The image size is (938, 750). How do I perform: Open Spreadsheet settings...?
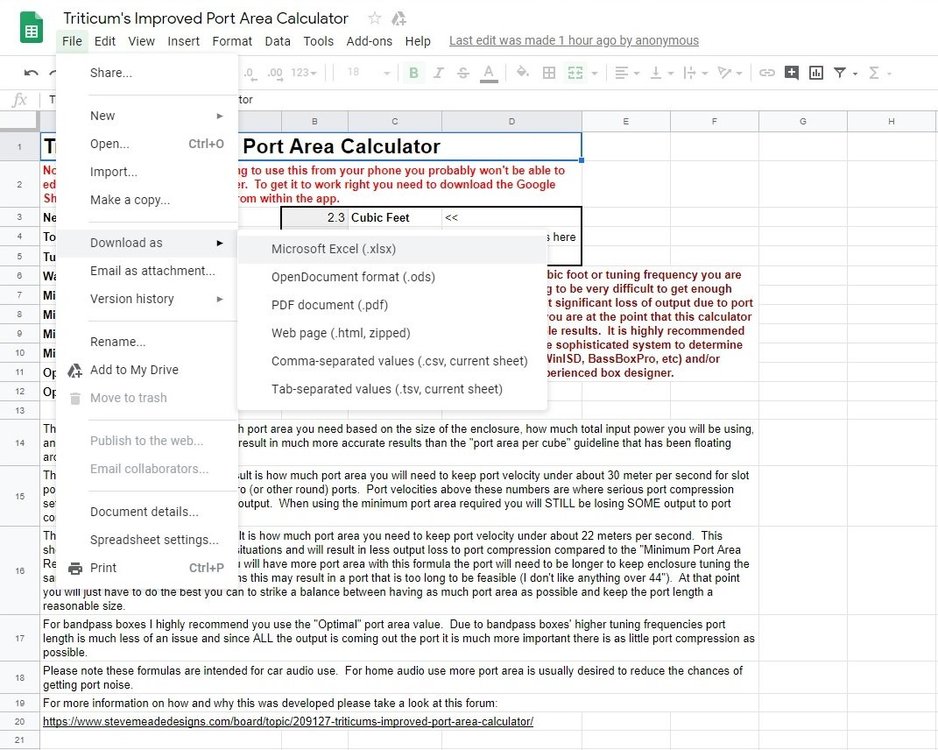[x=147, y=540]
